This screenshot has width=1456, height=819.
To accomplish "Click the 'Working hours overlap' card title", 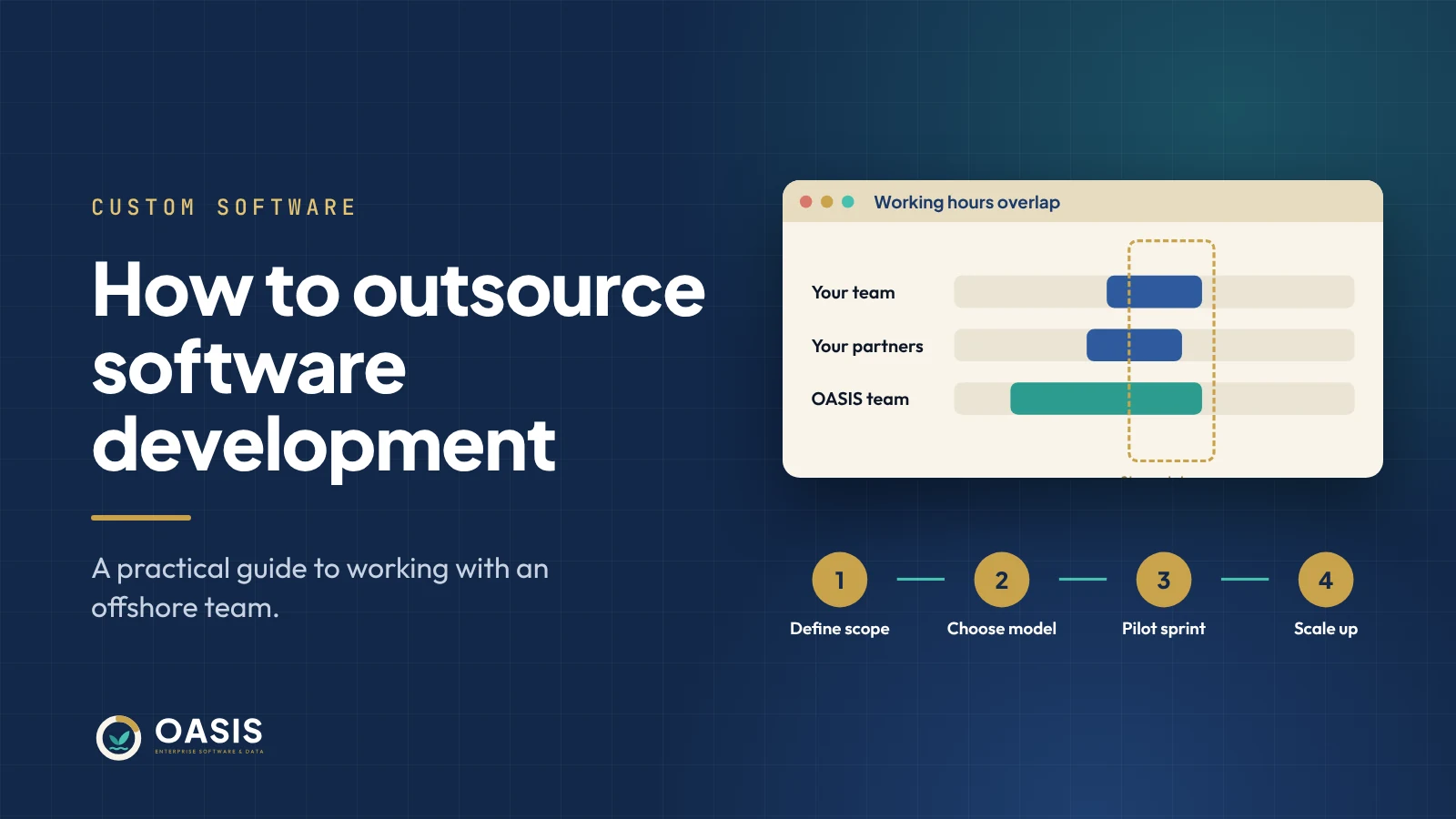I will pos(966,202).
